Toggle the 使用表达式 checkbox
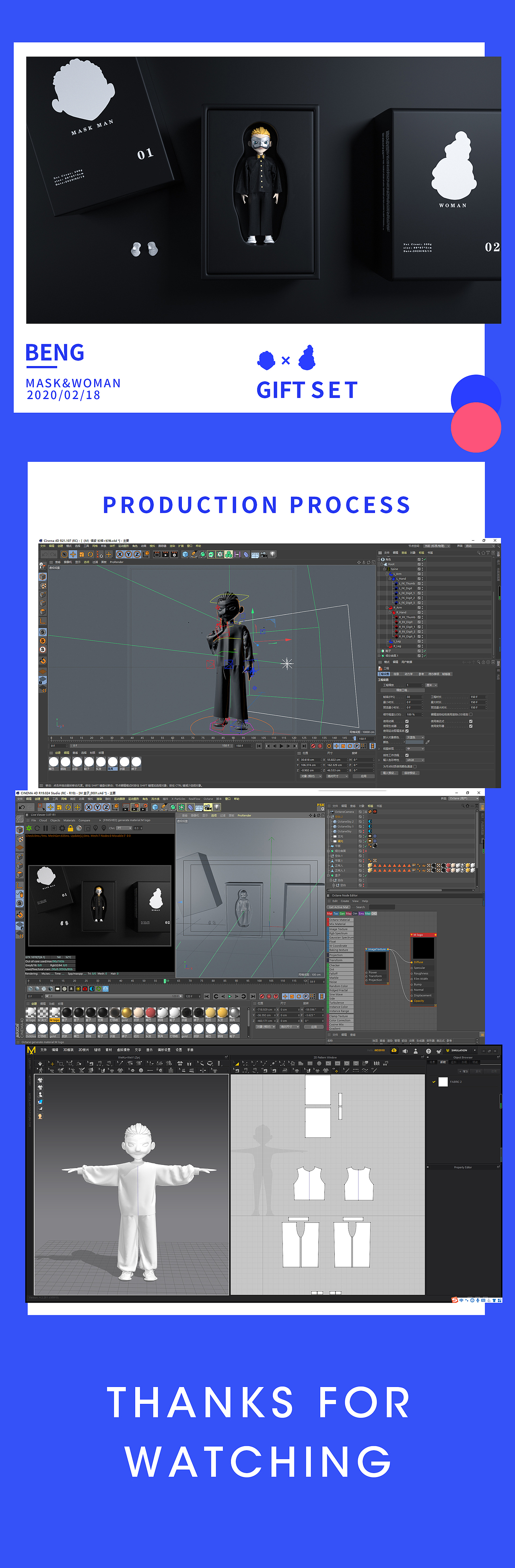 tap(471, 721)
